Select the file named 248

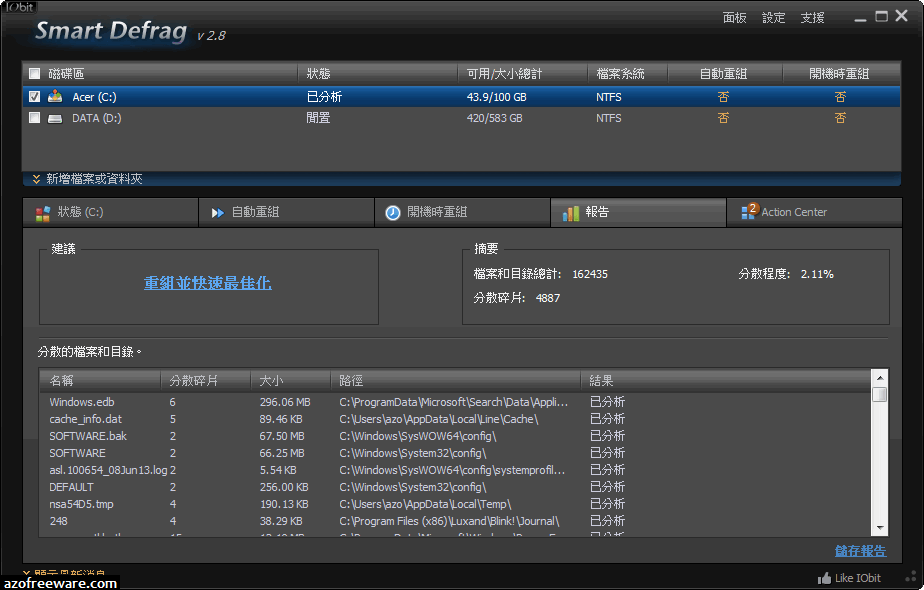[x=456, y=522]
